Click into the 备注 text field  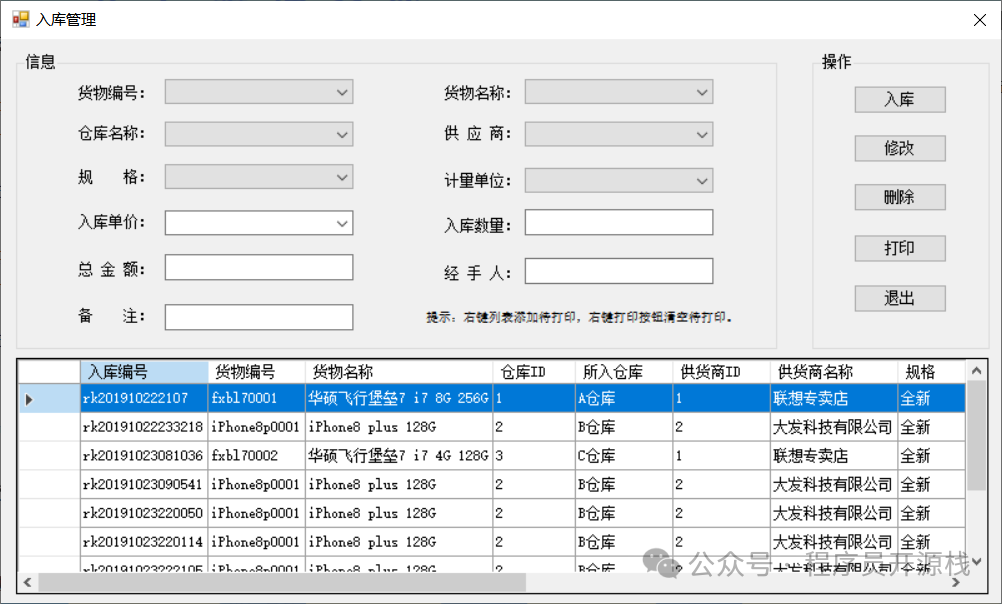click(258, 317)
